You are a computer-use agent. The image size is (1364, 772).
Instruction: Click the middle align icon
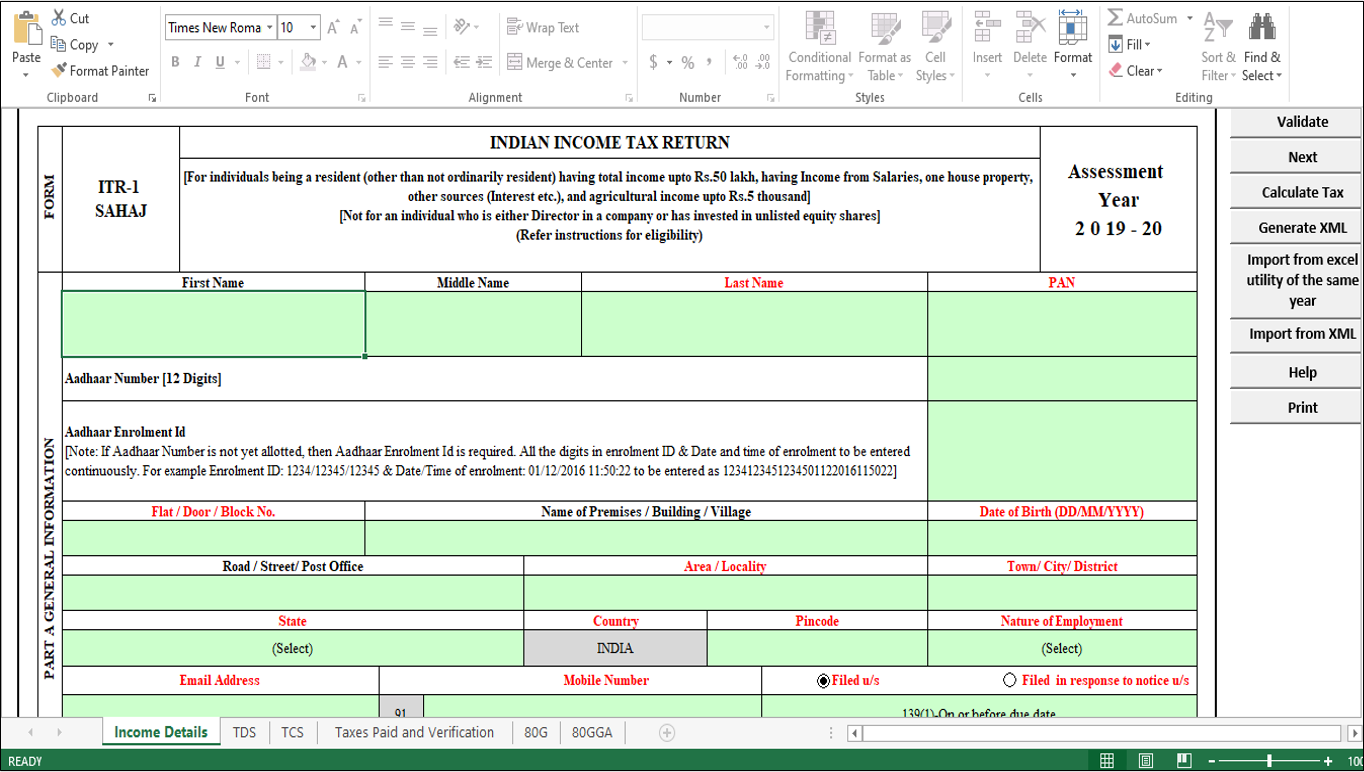pos(407,27)
